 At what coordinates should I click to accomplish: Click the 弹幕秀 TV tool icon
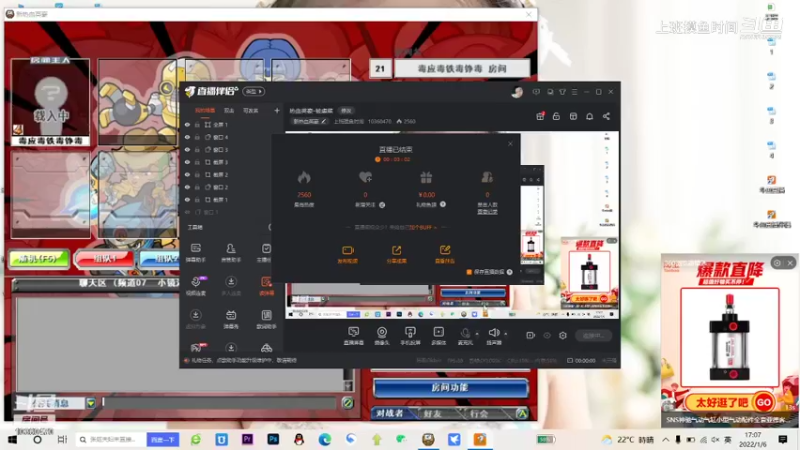click(231, 315)
